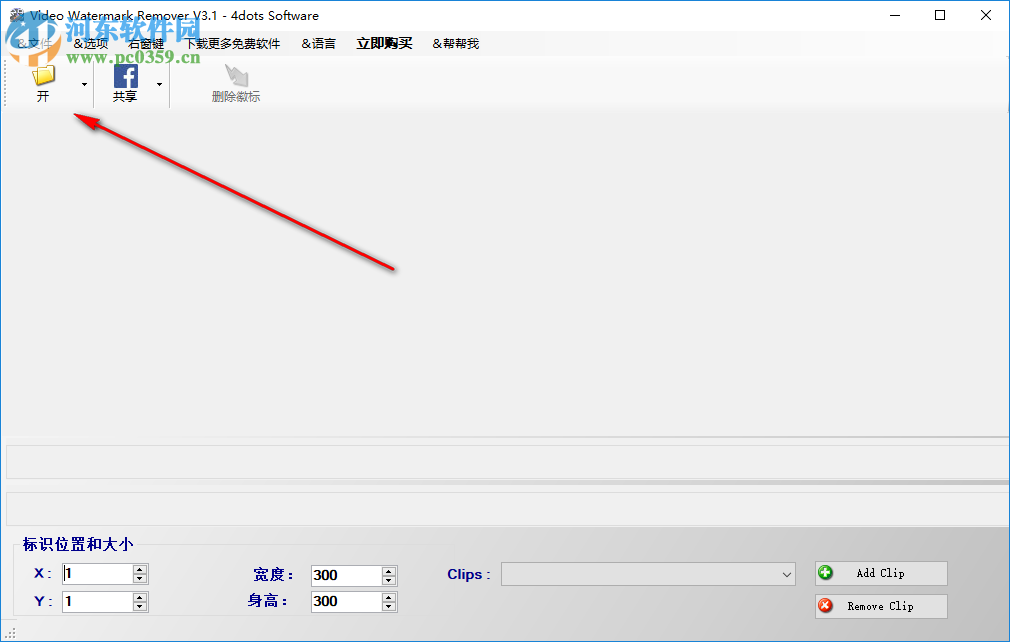Increase the 宽度 value using the up stepper
The width and height of the screenshot is (1010, 642).
(x=389, y=570)
